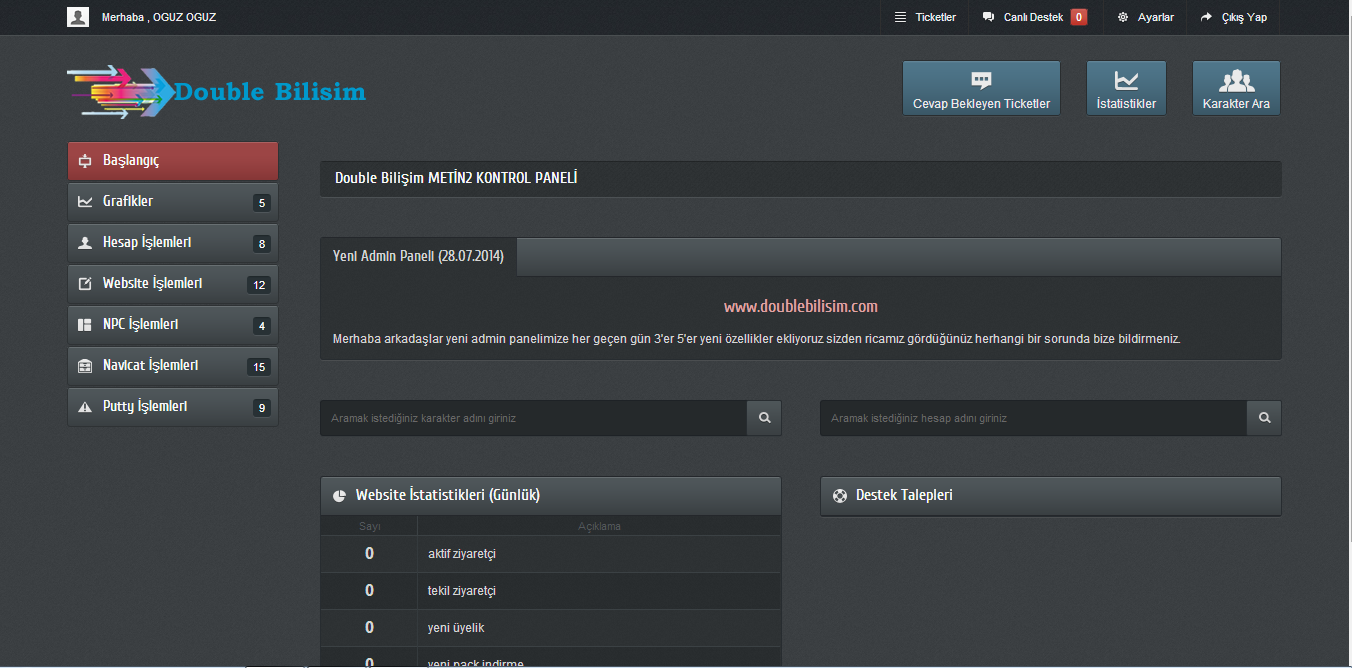Open Cevap Bekleyen Ticketler button
The width and height of the screenshot is (1352, 668).
pyautogui.click(x=981, y=88)
